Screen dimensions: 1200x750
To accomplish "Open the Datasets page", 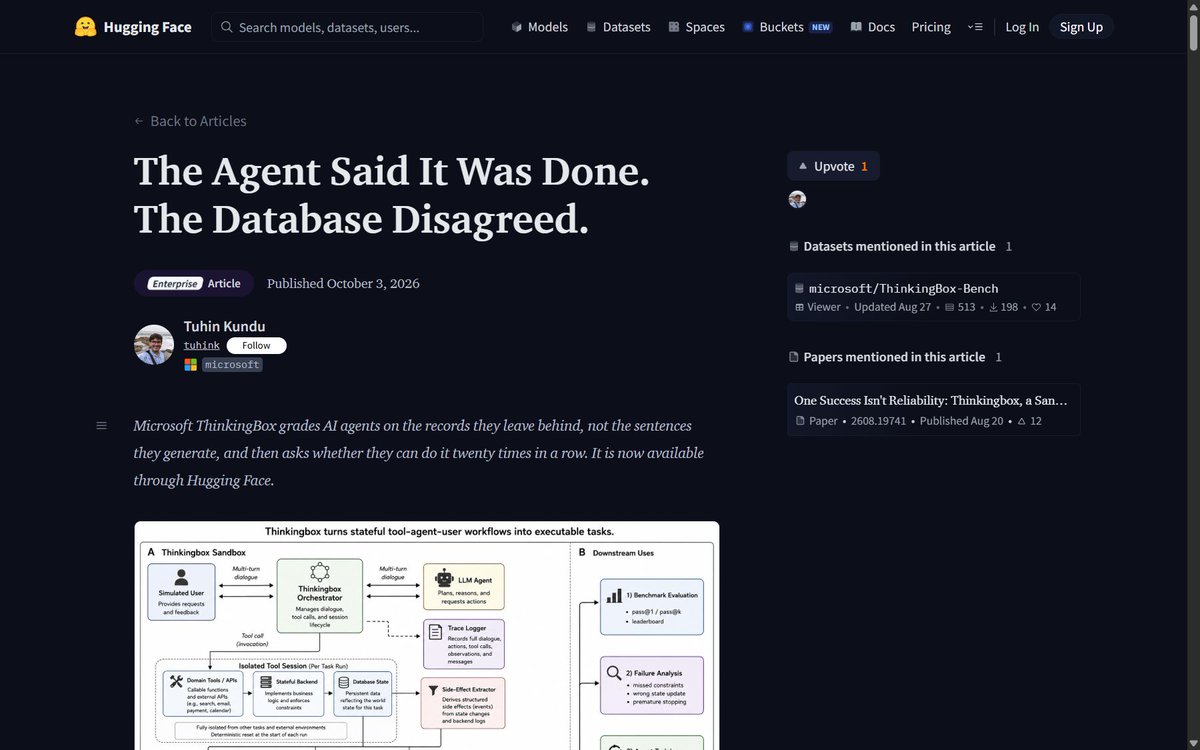I will pyautogui.click(x=618, y=27).
